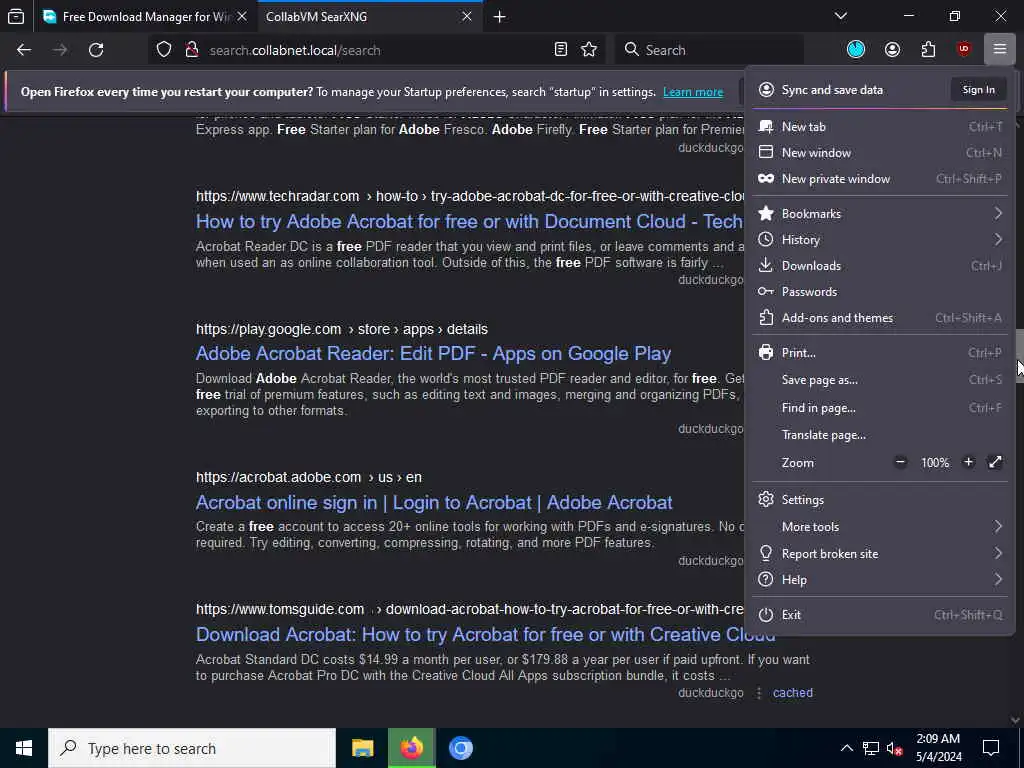Go back using the back arrow
The height and width of the screenshot is (768, 1024).
[x=24, y=50]
